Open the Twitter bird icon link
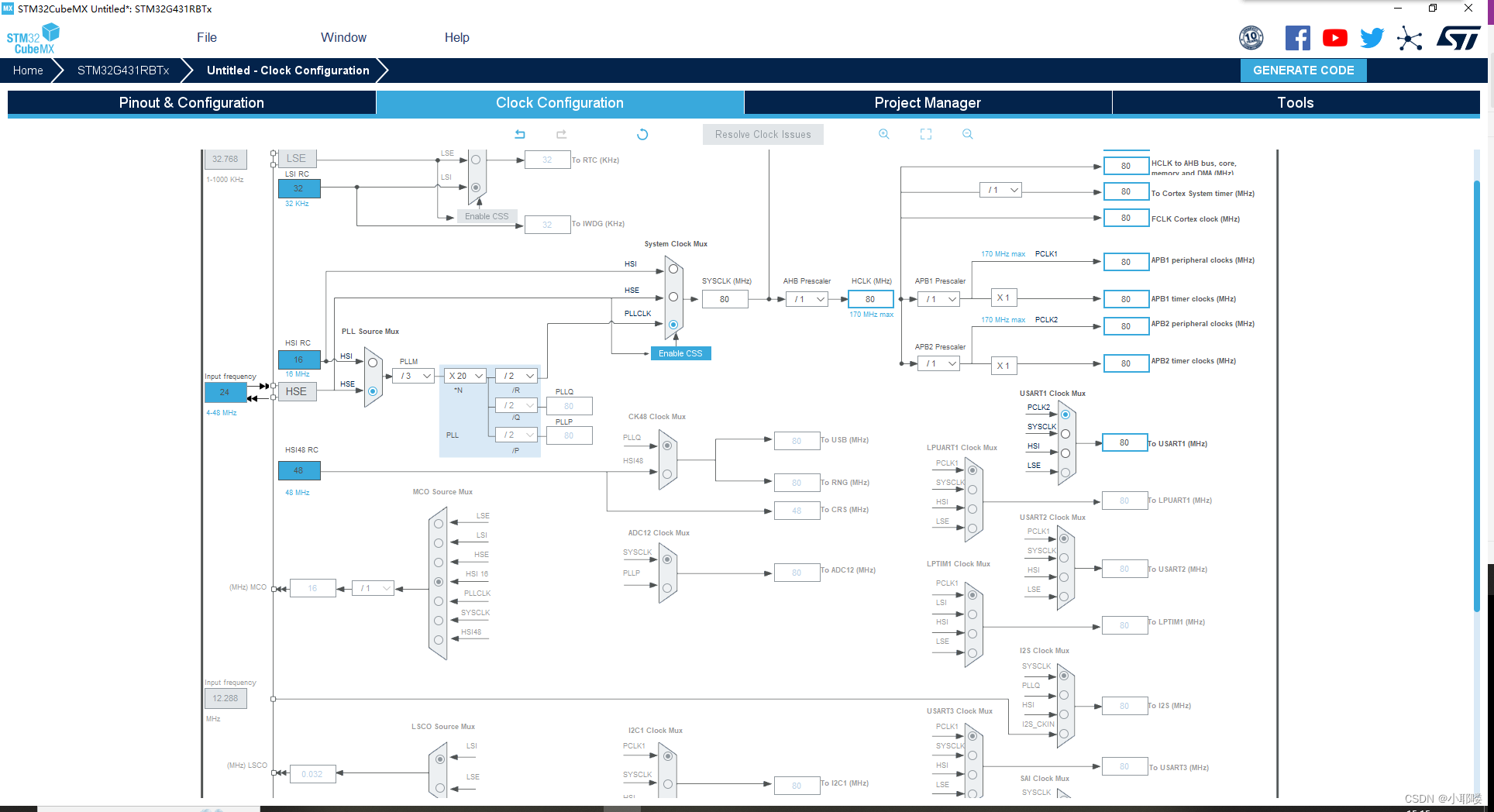 (x=1372, y=38)
